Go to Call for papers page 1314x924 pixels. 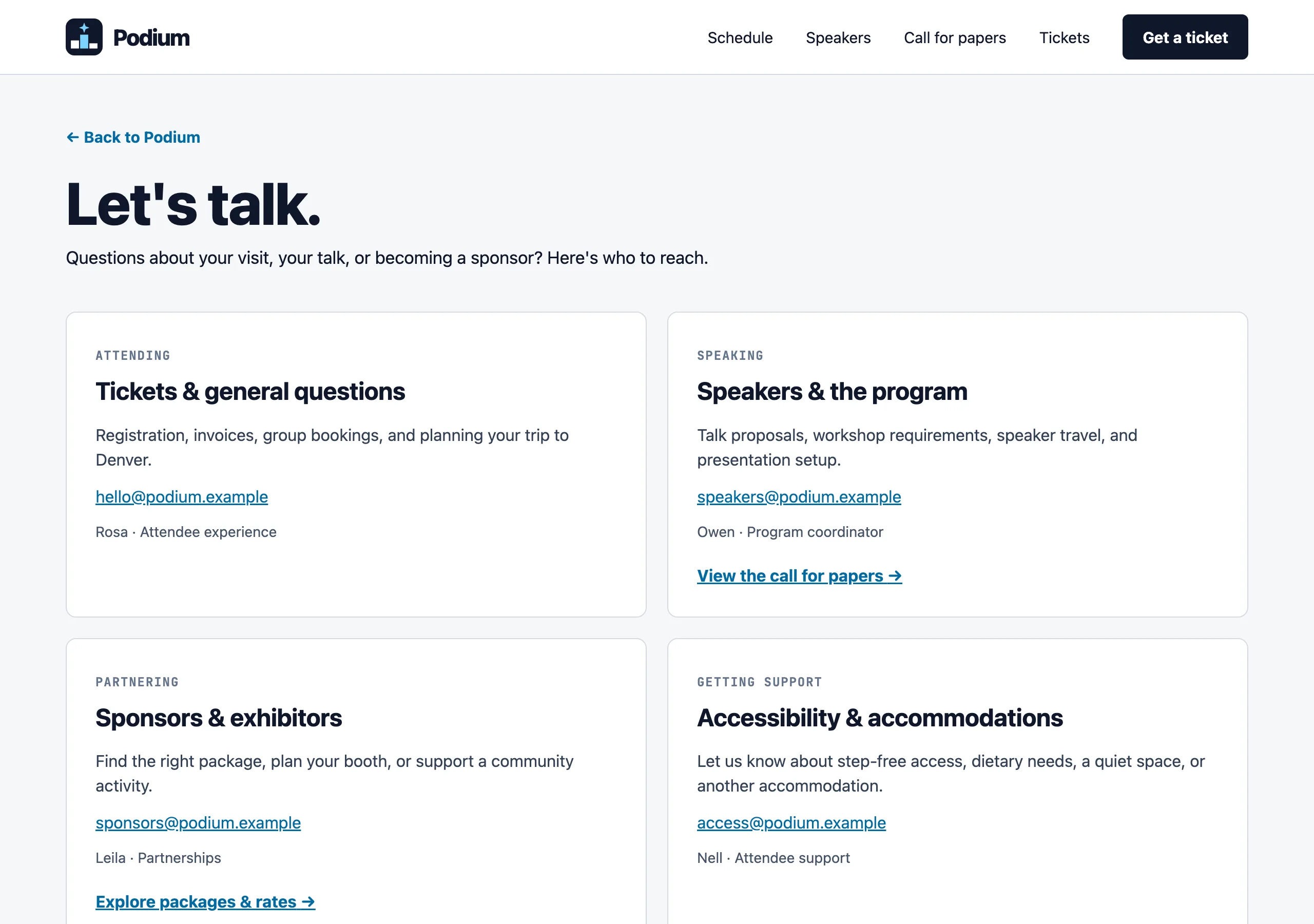pyautogui.click(x=955, y=38)
